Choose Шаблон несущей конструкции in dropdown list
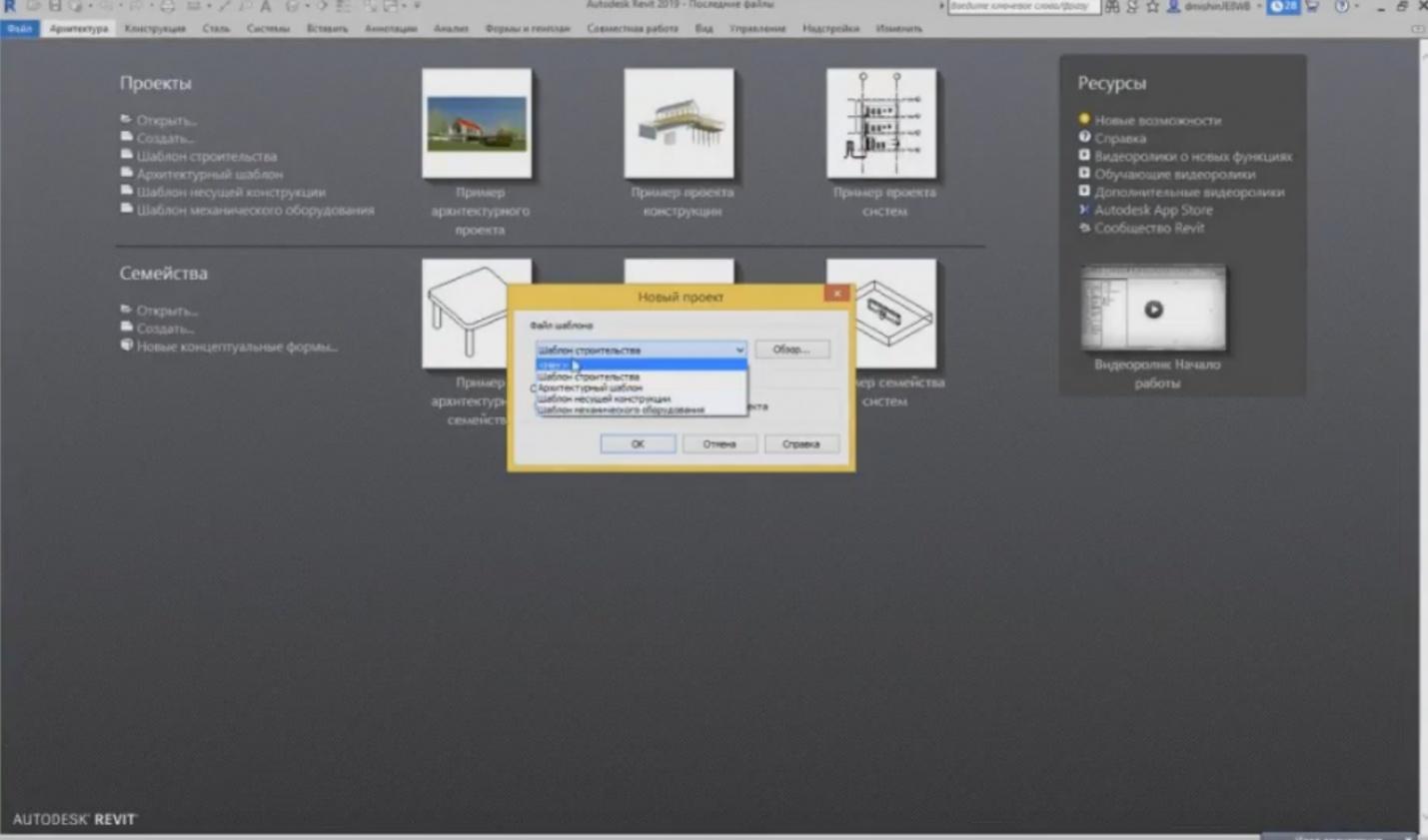 click(641, 399)
